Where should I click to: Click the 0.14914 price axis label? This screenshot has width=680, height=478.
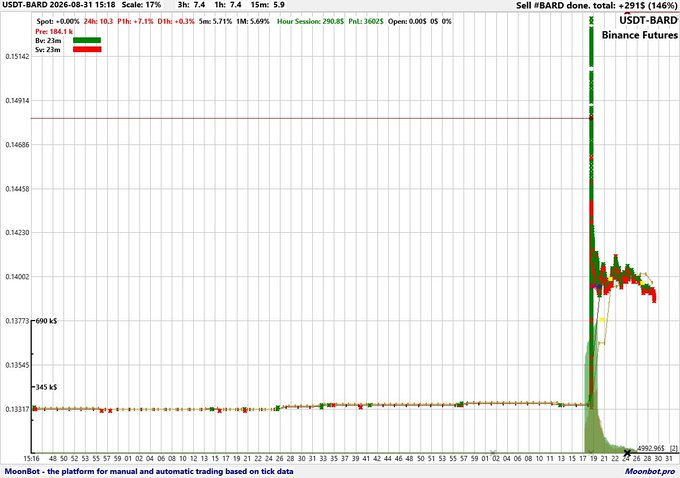pyautogui.click(x=17, y=100)
